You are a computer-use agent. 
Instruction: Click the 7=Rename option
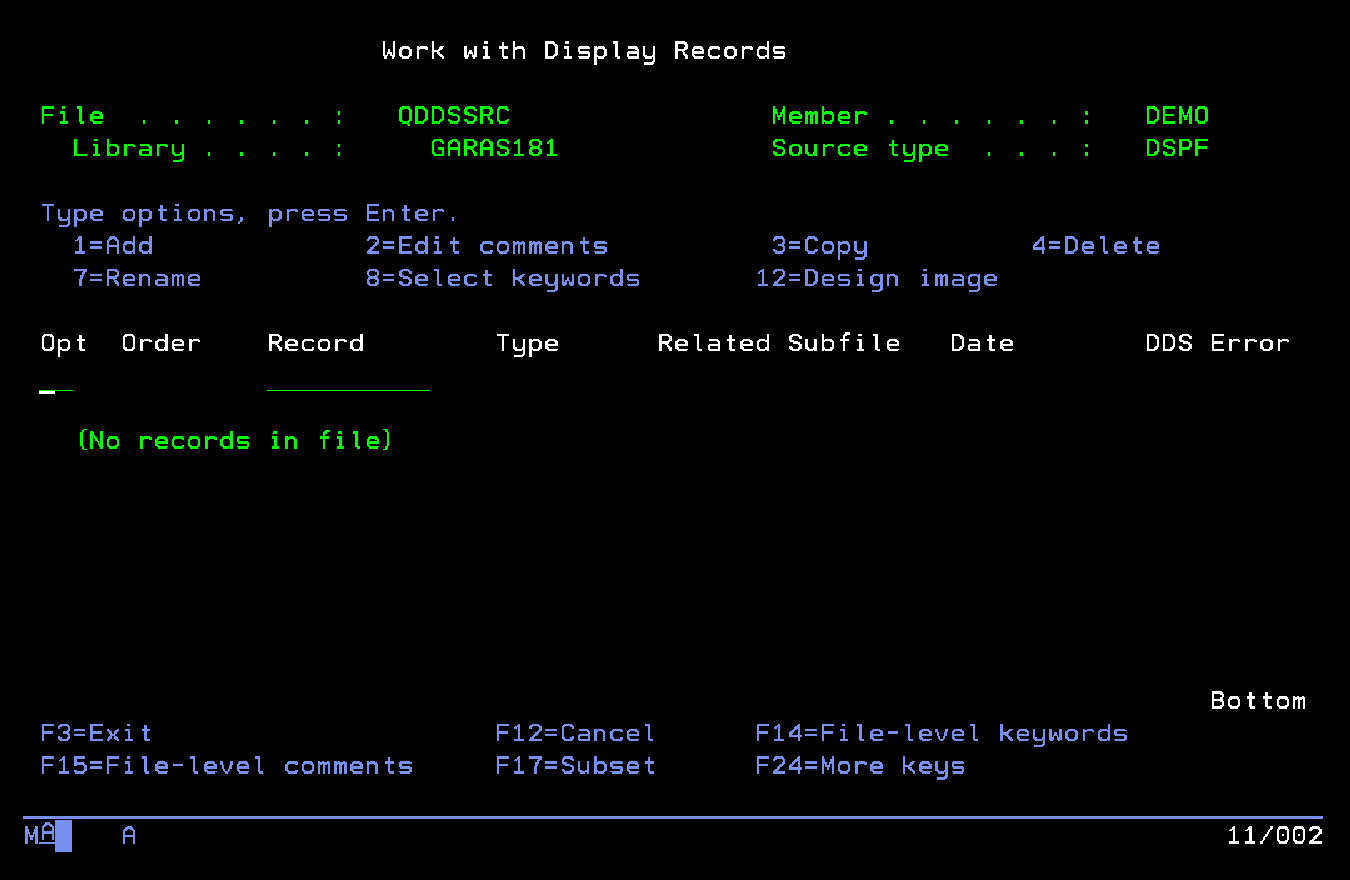[x=137, y=278]
